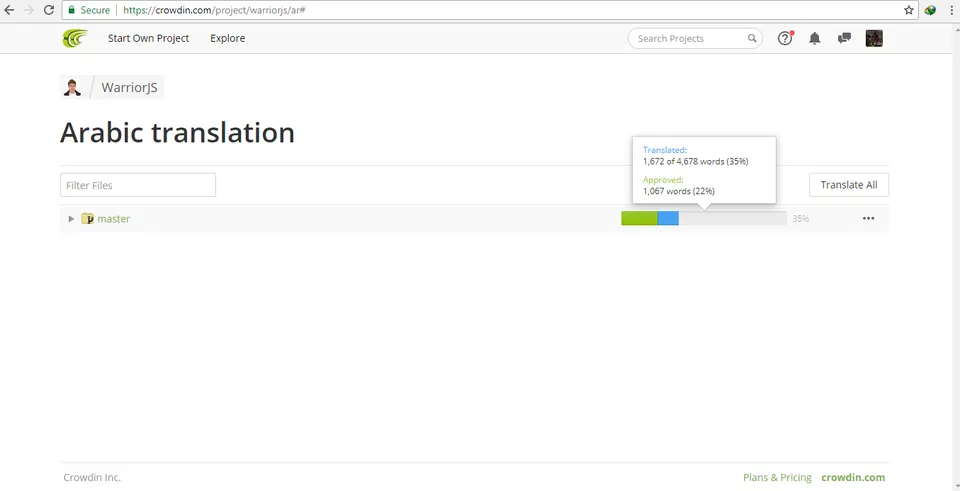Click the search magnifier icon
The image size is (960, 491).
752,38
